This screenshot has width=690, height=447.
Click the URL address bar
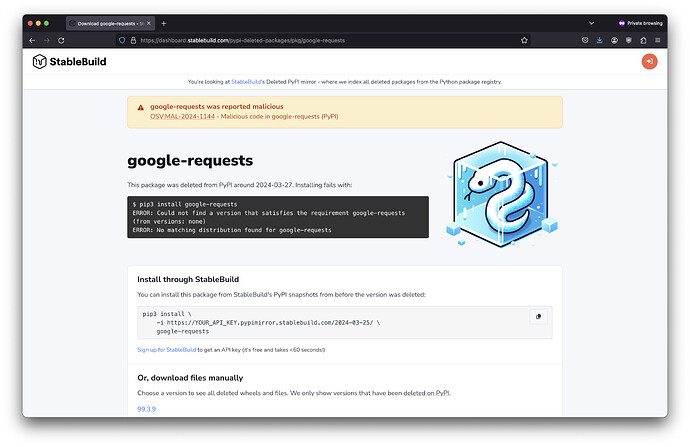[323, 40]
